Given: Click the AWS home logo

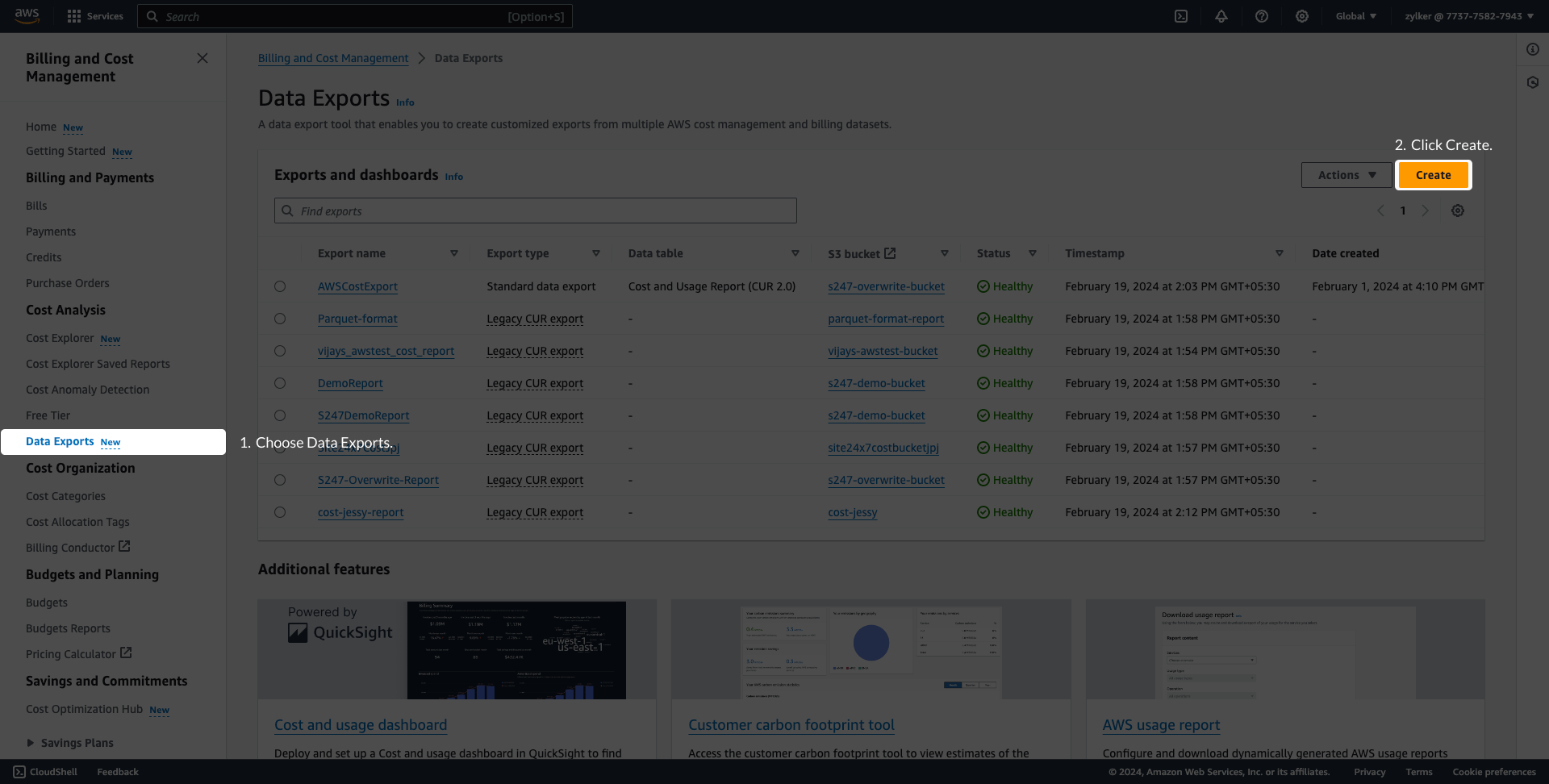Looking at the screenshot, I should click(x=27, y=16).
